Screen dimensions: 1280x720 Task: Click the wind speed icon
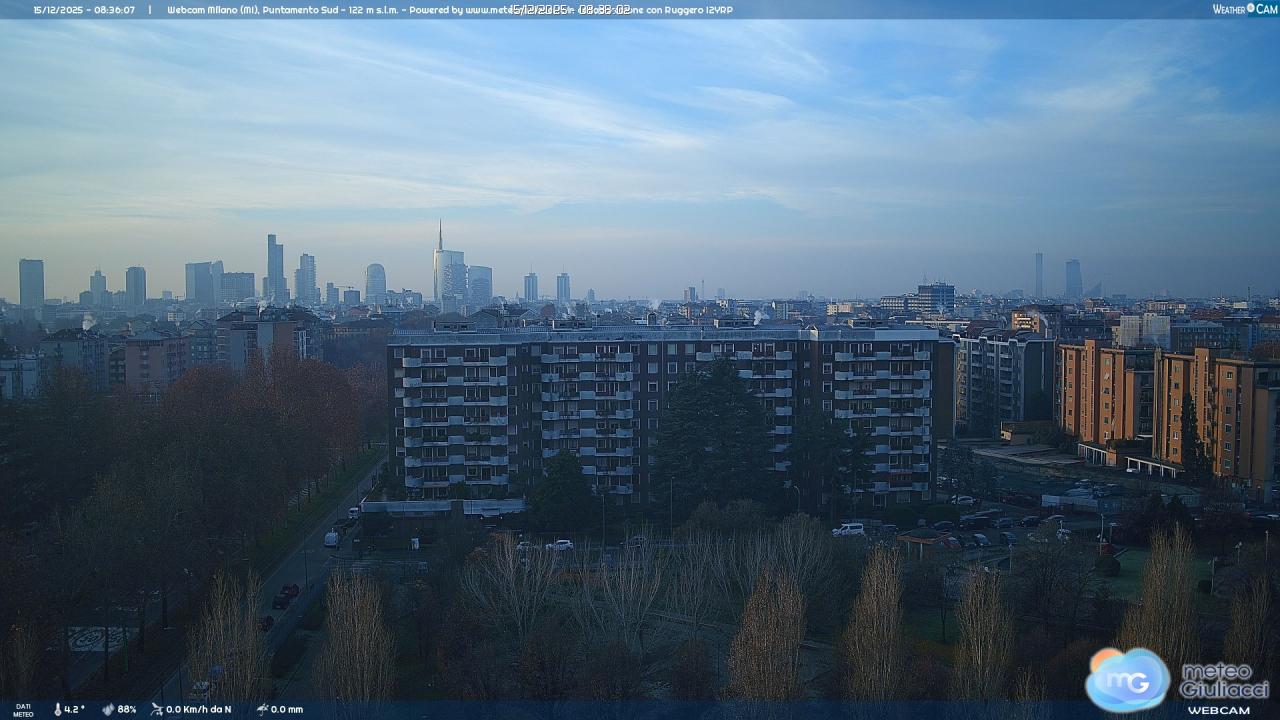point(157,709)
